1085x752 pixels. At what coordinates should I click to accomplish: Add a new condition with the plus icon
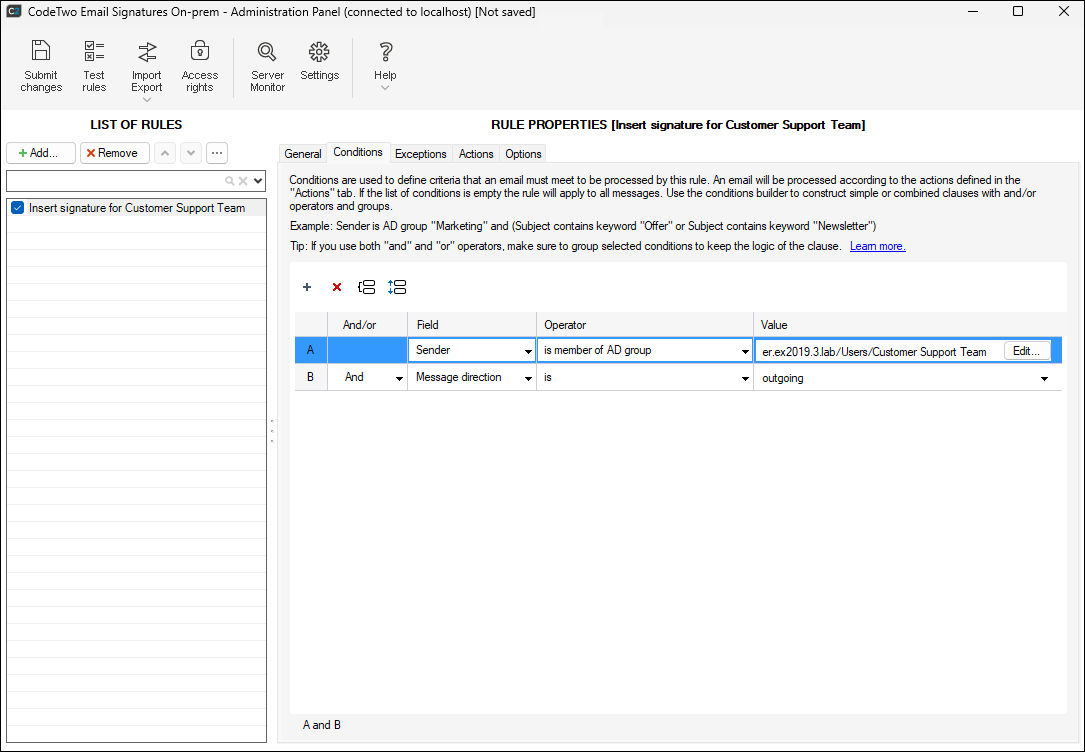(307, 287)
